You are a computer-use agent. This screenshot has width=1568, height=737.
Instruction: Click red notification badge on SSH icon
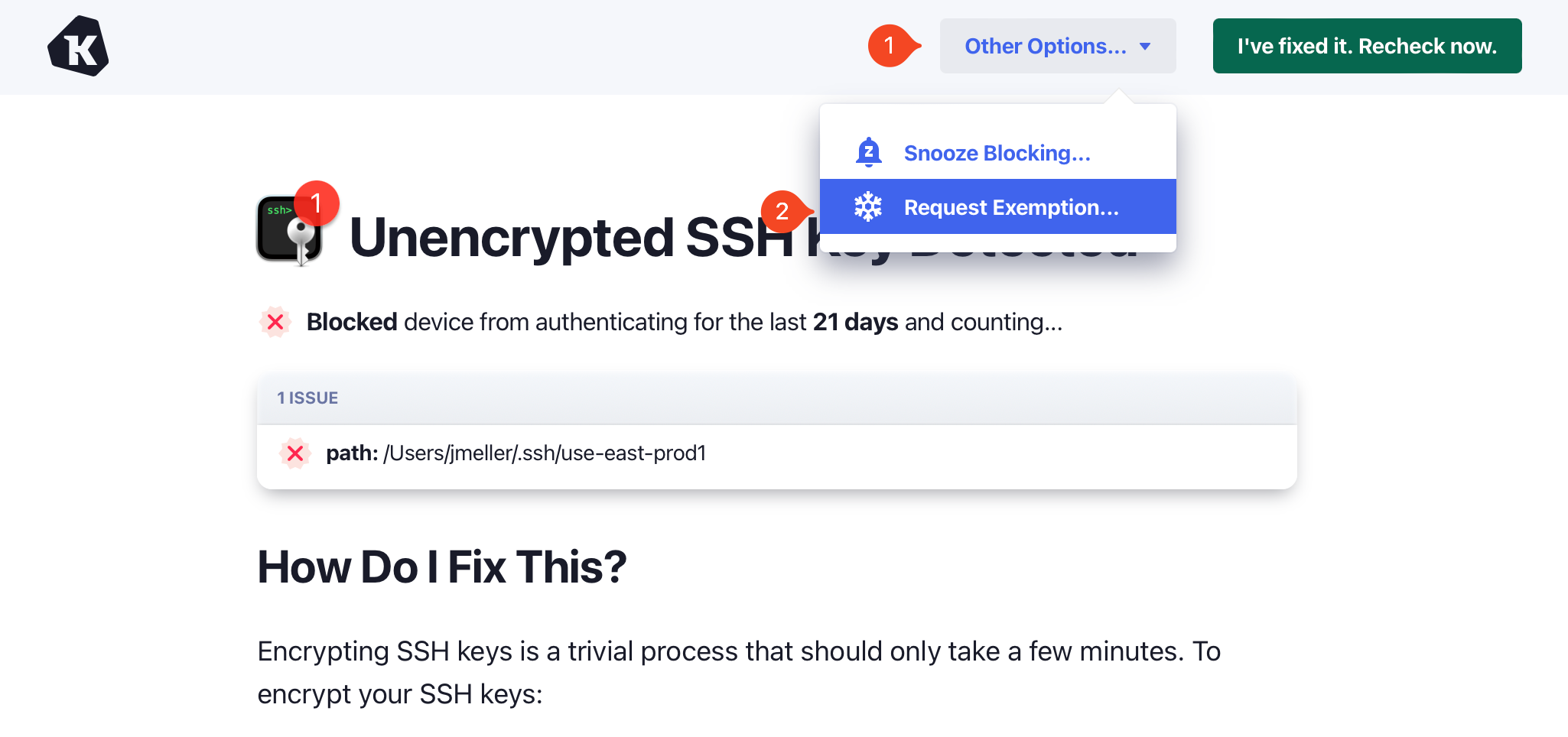(x=316, y=203)
